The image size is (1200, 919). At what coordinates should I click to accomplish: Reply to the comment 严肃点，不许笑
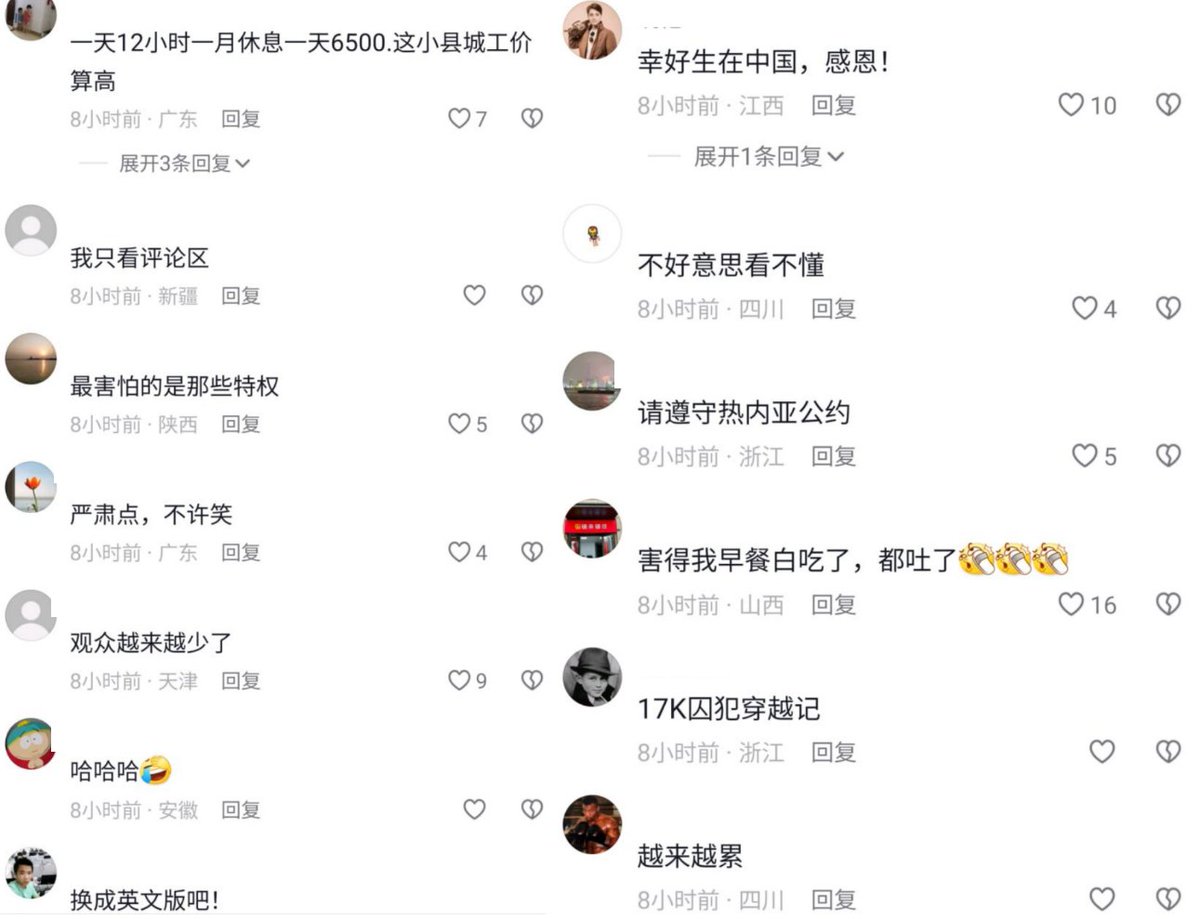[x=241, y=552]
